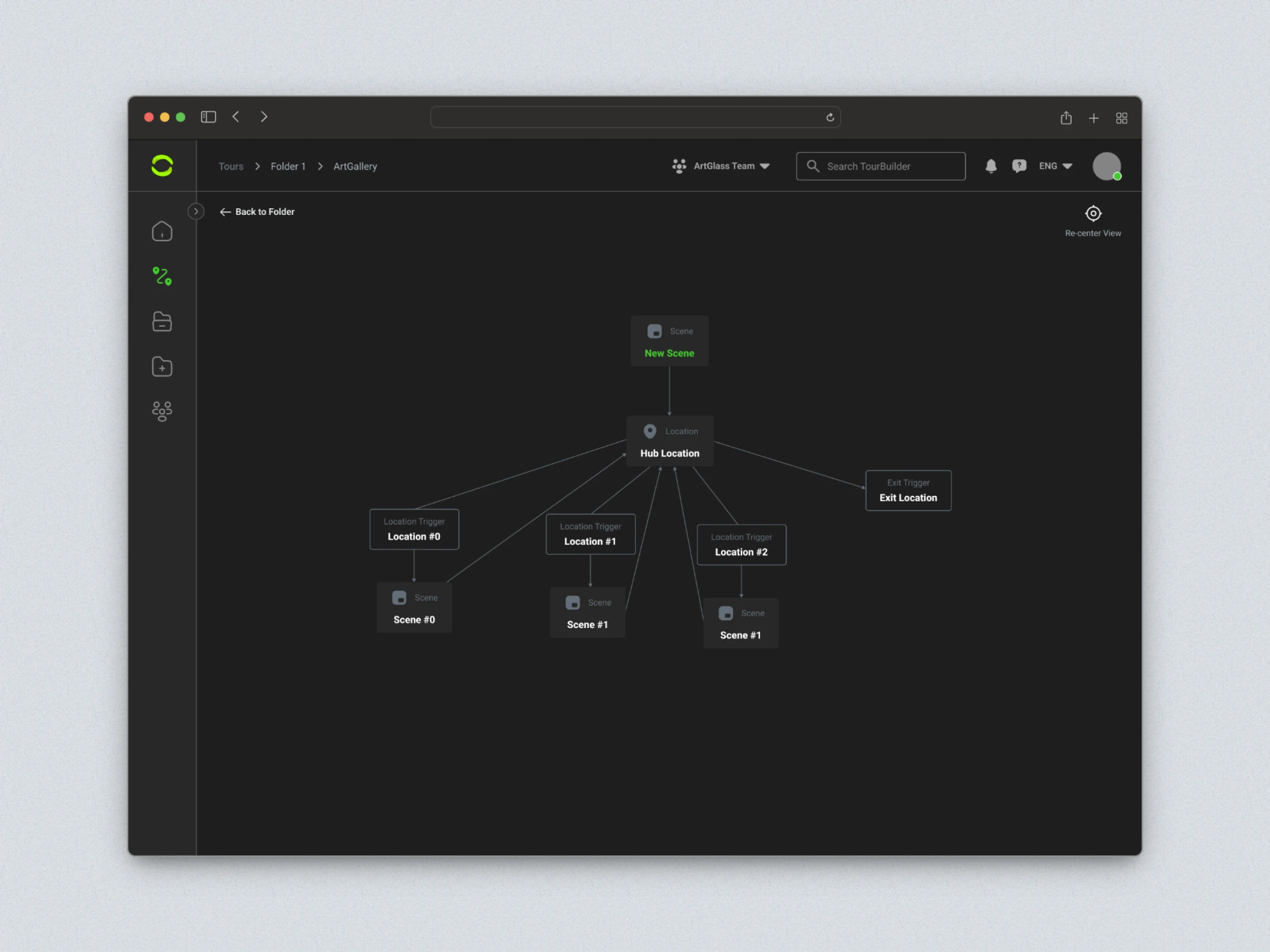Click the Search TourBuilder field

click(x=881, y=166)
